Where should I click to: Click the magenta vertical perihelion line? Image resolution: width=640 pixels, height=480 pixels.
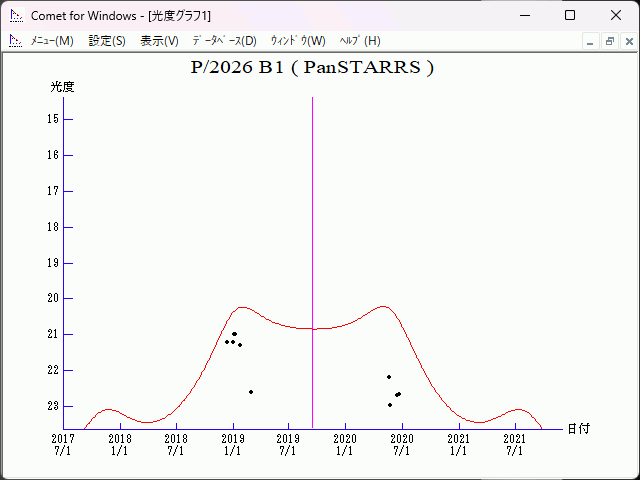click(x=313, y=200)
